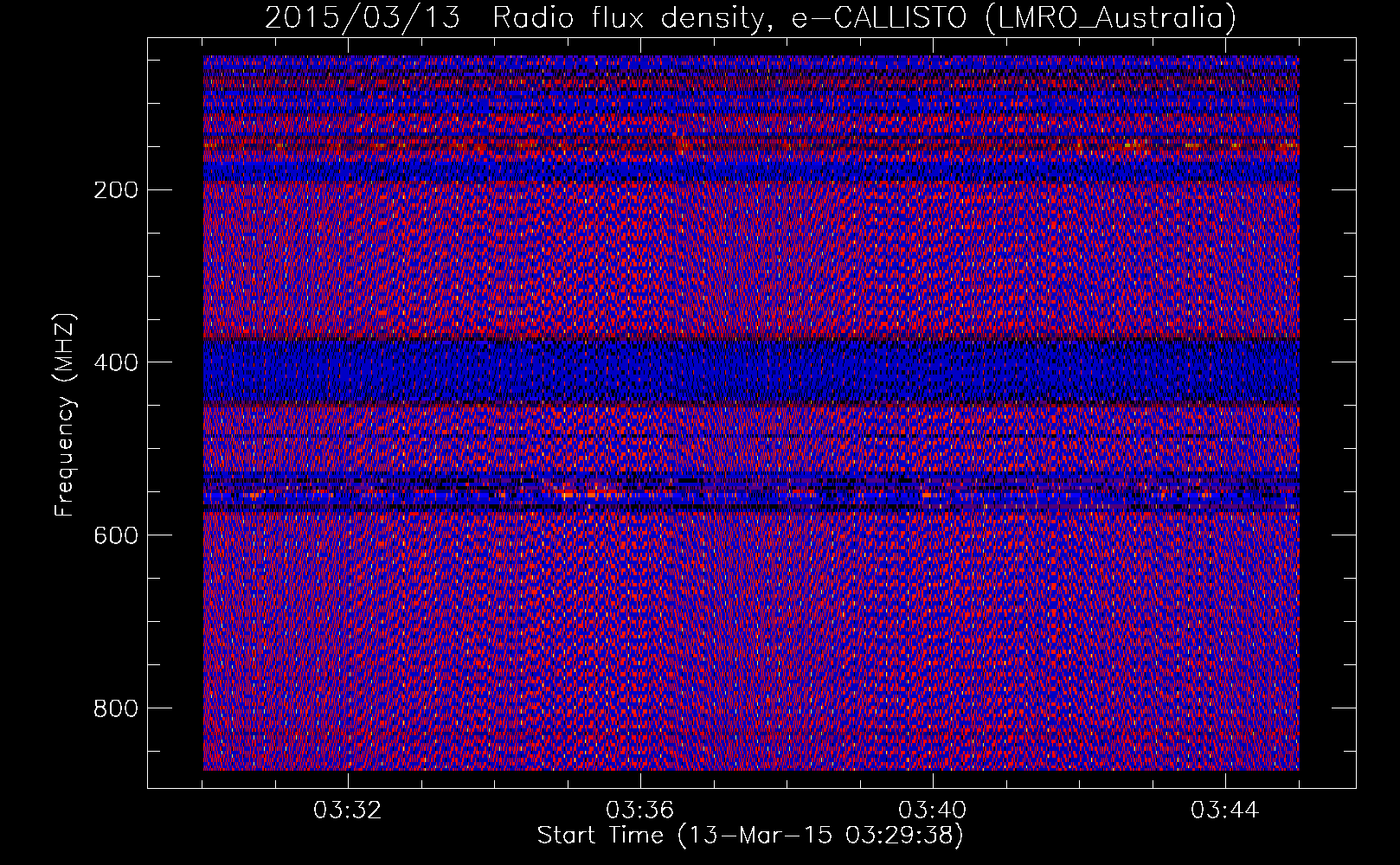
Task: Click the '600' frequency tick label
Action: (x=115, y=535)
